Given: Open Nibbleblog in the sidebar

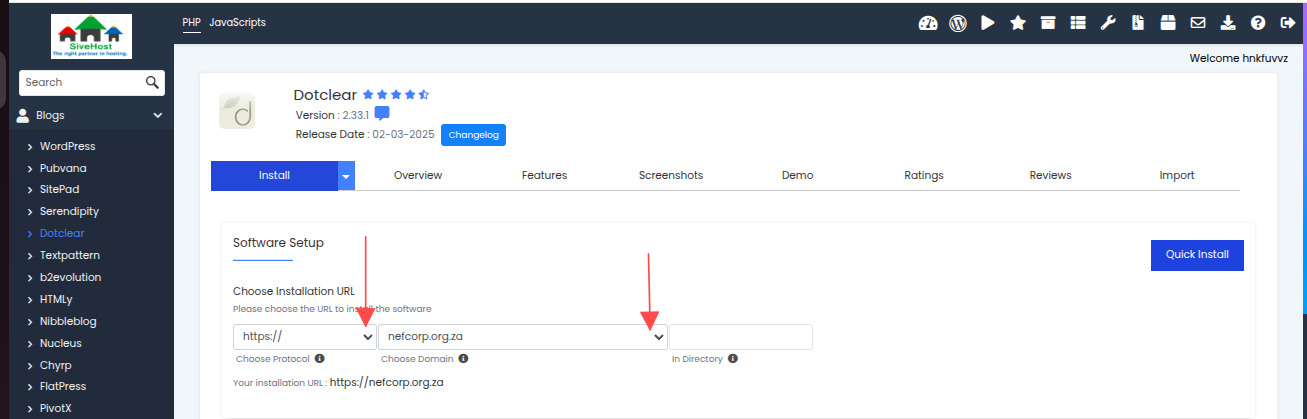Looking at the screenshot, I should pyautogui.click(x=68, y=321).
